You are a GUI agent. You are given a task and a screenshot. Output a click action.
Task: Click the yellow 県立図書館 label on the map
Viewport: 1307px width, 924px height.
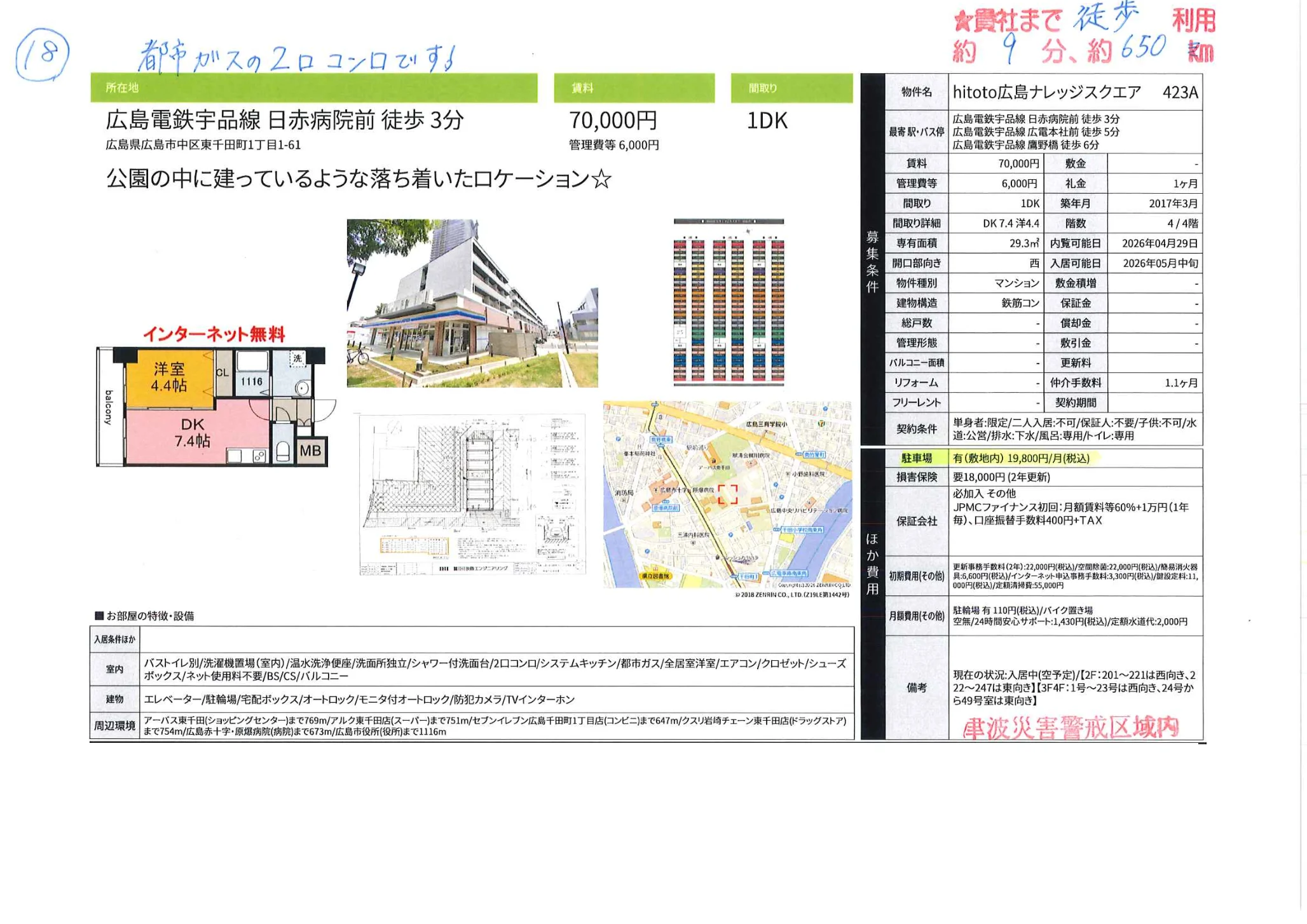(656, 576)
